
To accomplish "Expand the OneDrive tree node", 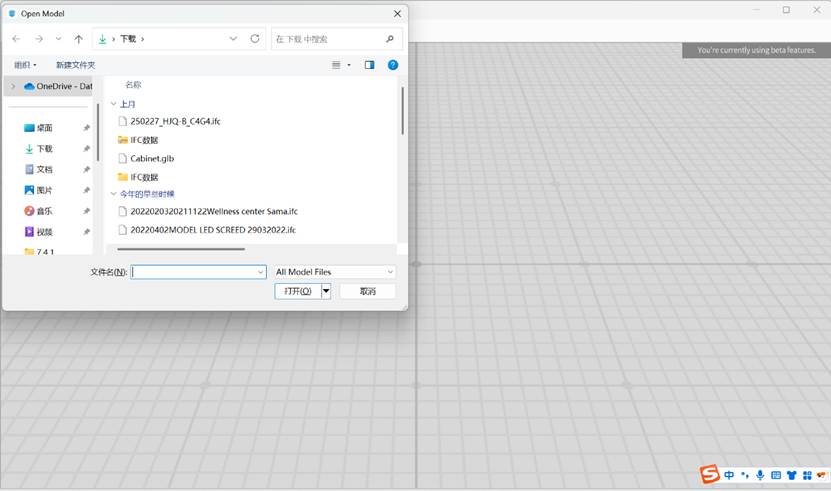I will [13, 86].
